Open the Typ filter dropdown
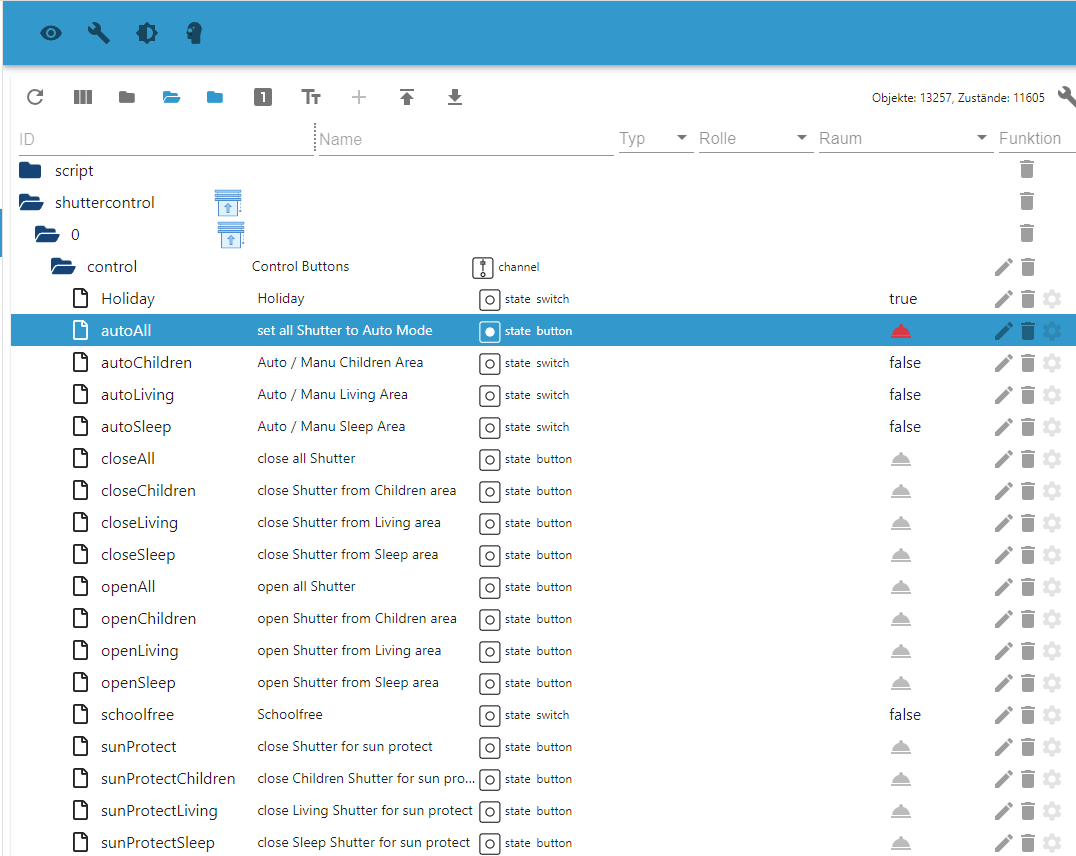Viewport: 1076px width, 856px height. click(x=655, y=139)
